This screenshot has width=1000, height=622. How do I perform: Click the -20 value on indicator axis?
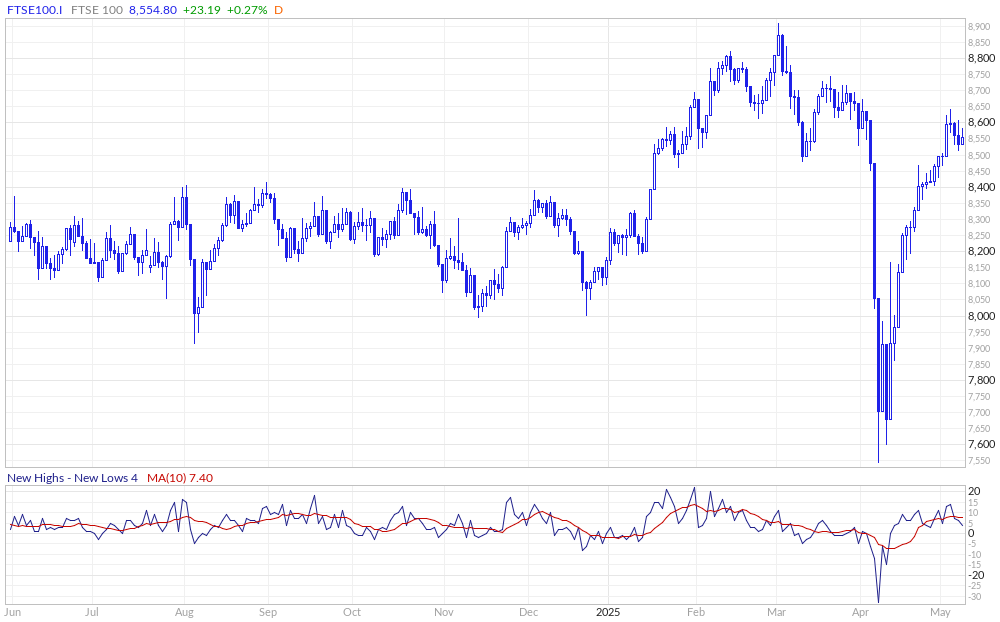976,575
